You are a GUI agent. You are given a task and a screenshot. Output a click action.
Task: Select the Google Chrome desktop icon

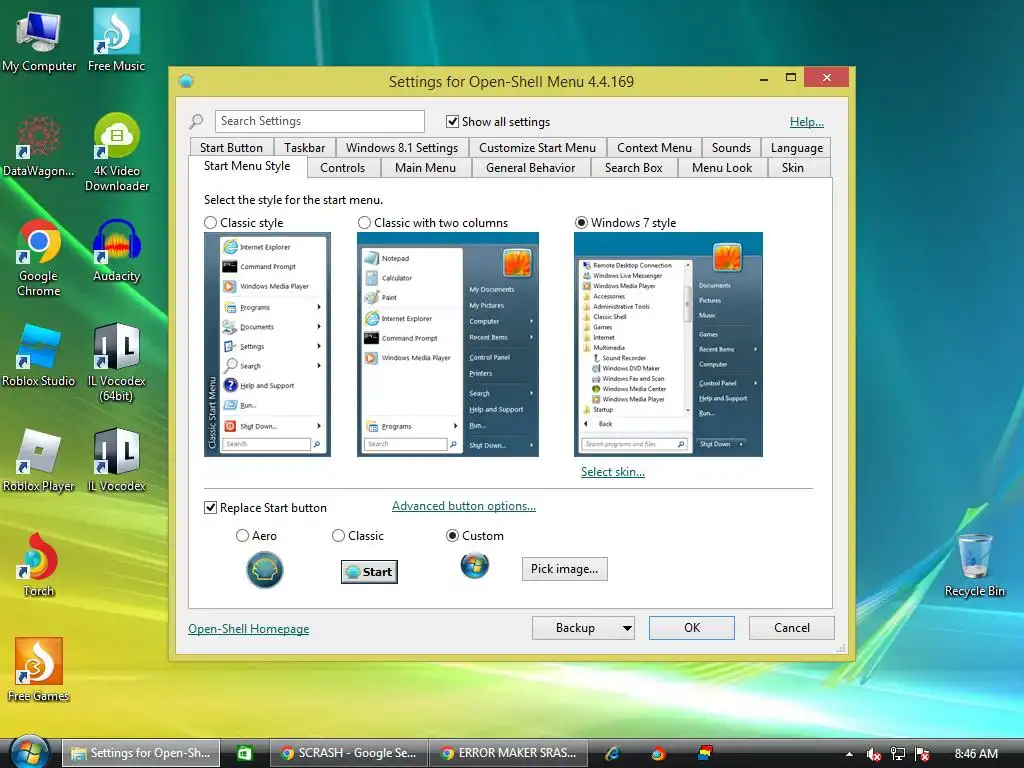click(x=39, y=258)
